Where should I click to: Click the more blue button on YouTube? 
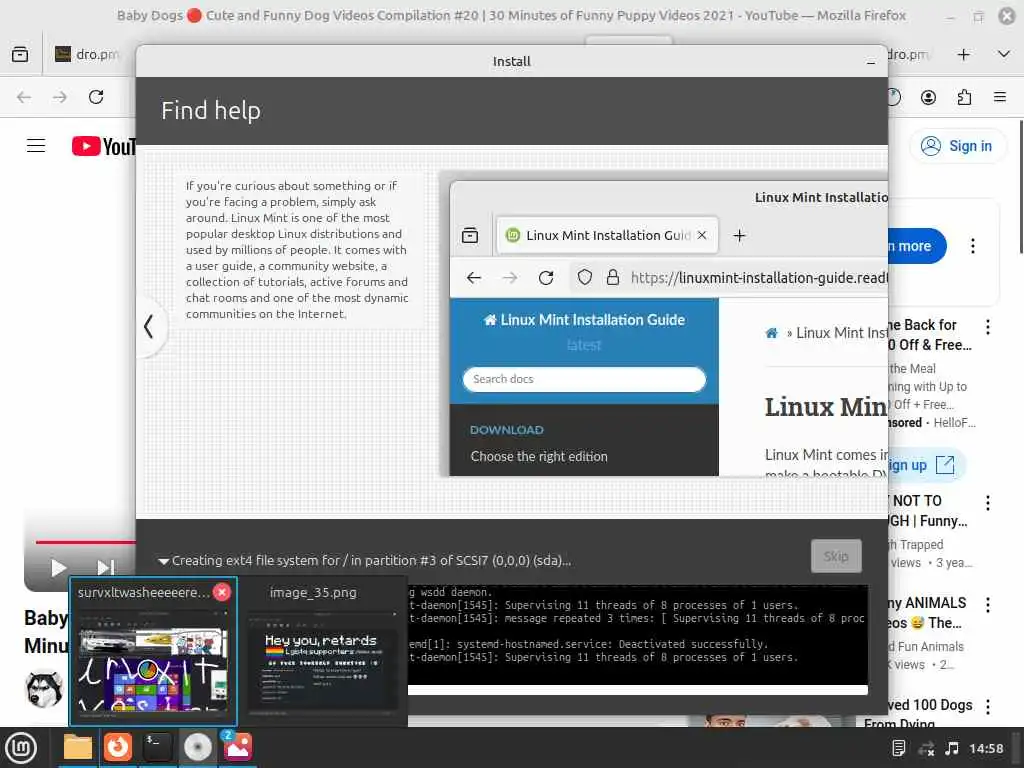pyautogui.click(x=917, y=246)
